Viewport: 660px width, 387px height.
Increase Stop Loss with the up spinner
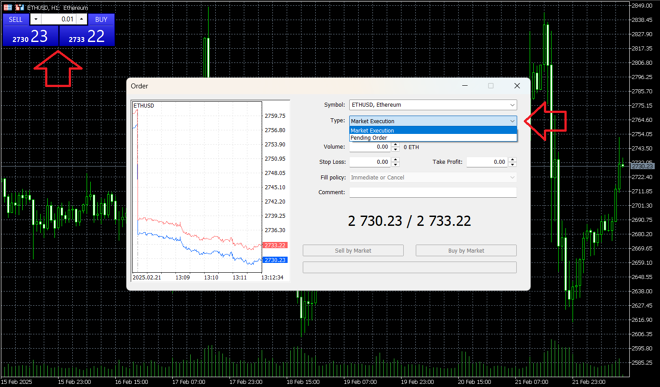point(395,160)
